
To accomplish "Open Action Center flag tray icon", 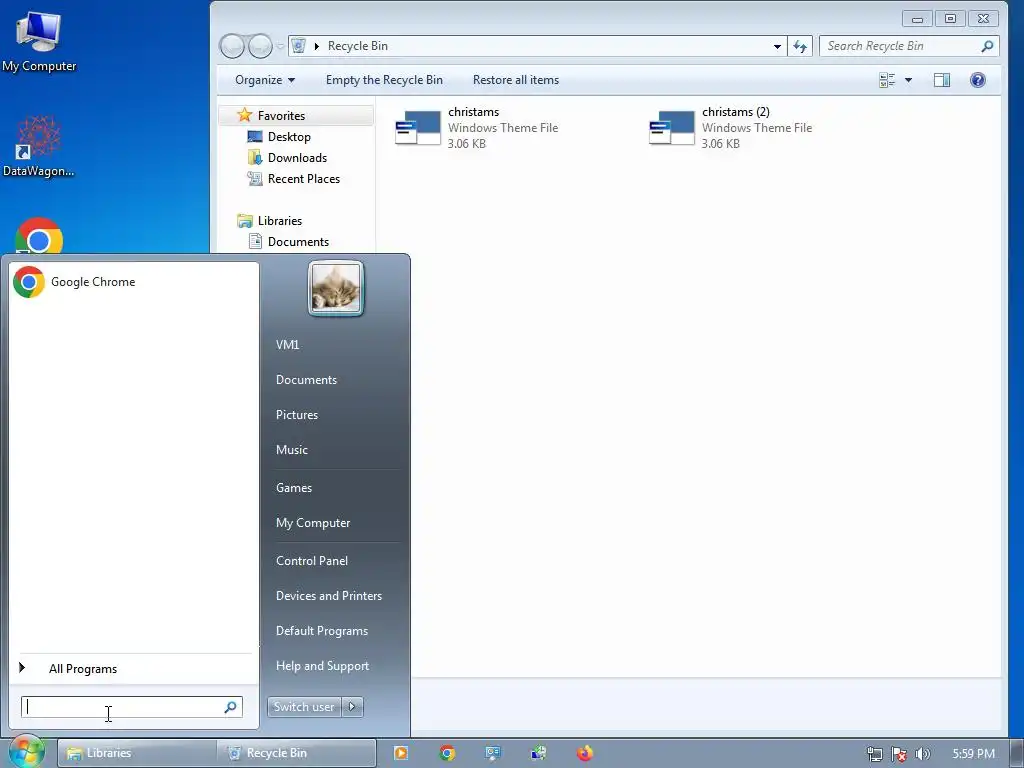I will pos(899,754).
